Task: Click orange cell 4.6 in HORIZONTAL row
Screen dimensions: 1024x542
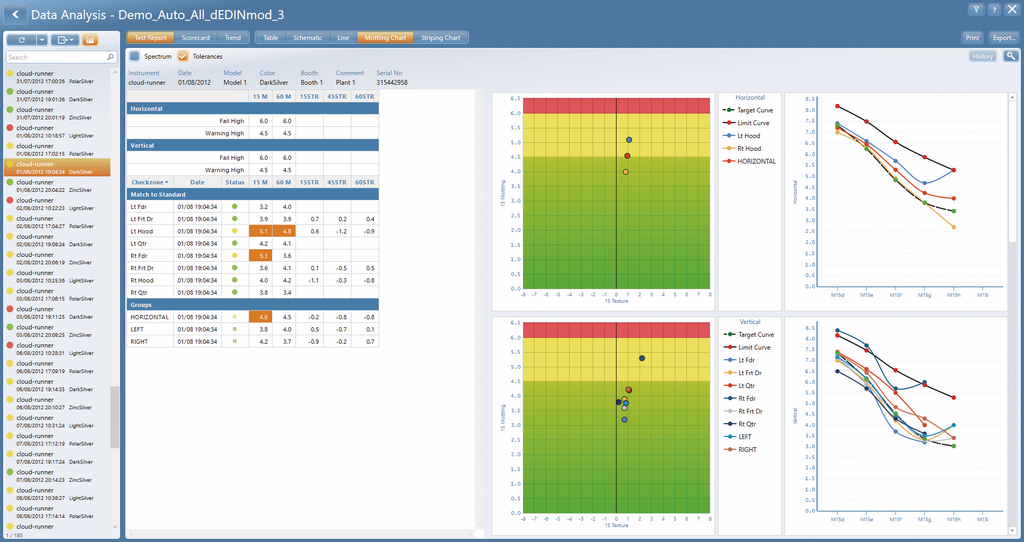Action: pyautogui.click(x=261, y=317)
